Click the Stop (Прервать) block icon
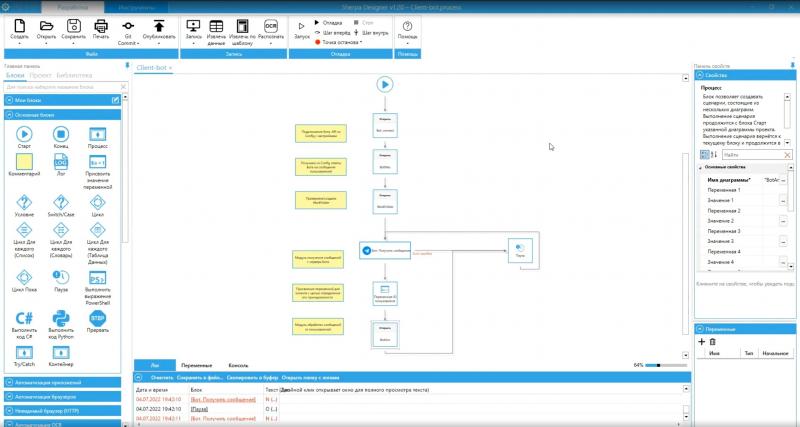The width and height of the screenshot is (800, 427). 97,318
